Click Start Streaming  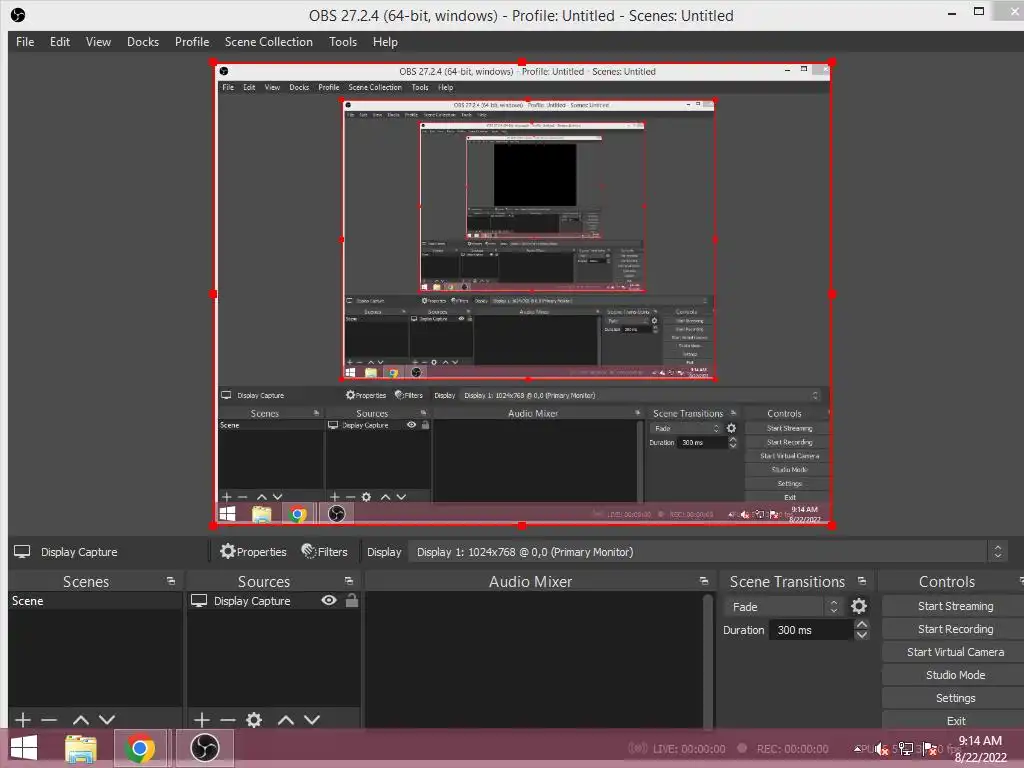click(x=955, y=606)
